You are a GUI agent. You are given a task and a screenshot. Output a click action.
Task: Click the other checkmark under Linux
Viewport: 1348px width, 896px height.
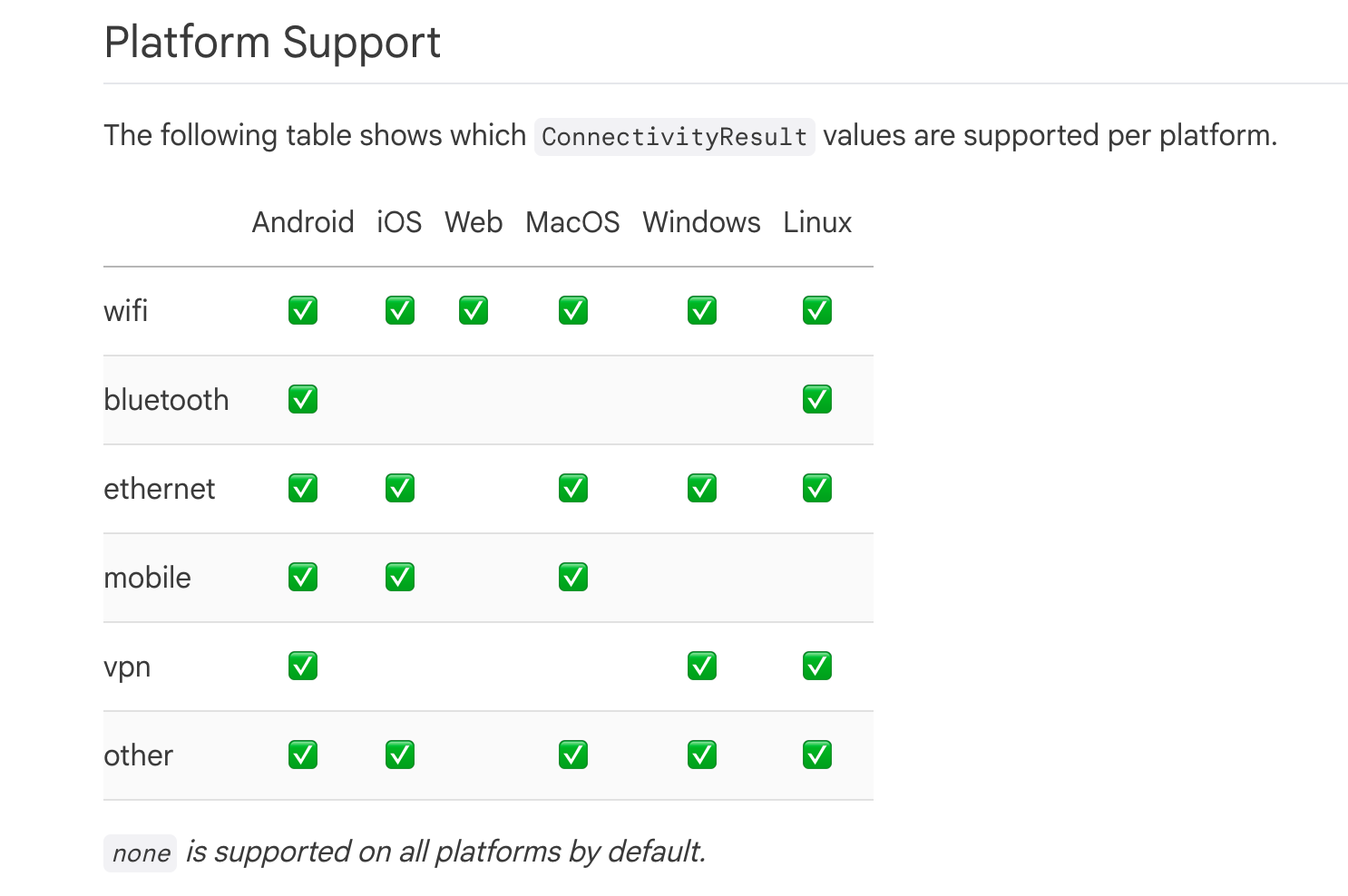817,755
